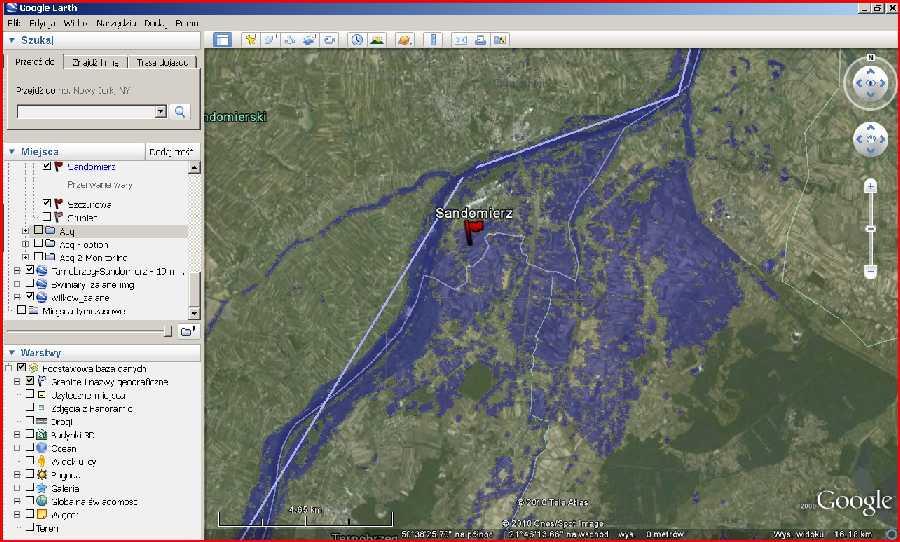Select the Przejdz do tab
This screenshot has width=900, height=542.
[35, 61]
